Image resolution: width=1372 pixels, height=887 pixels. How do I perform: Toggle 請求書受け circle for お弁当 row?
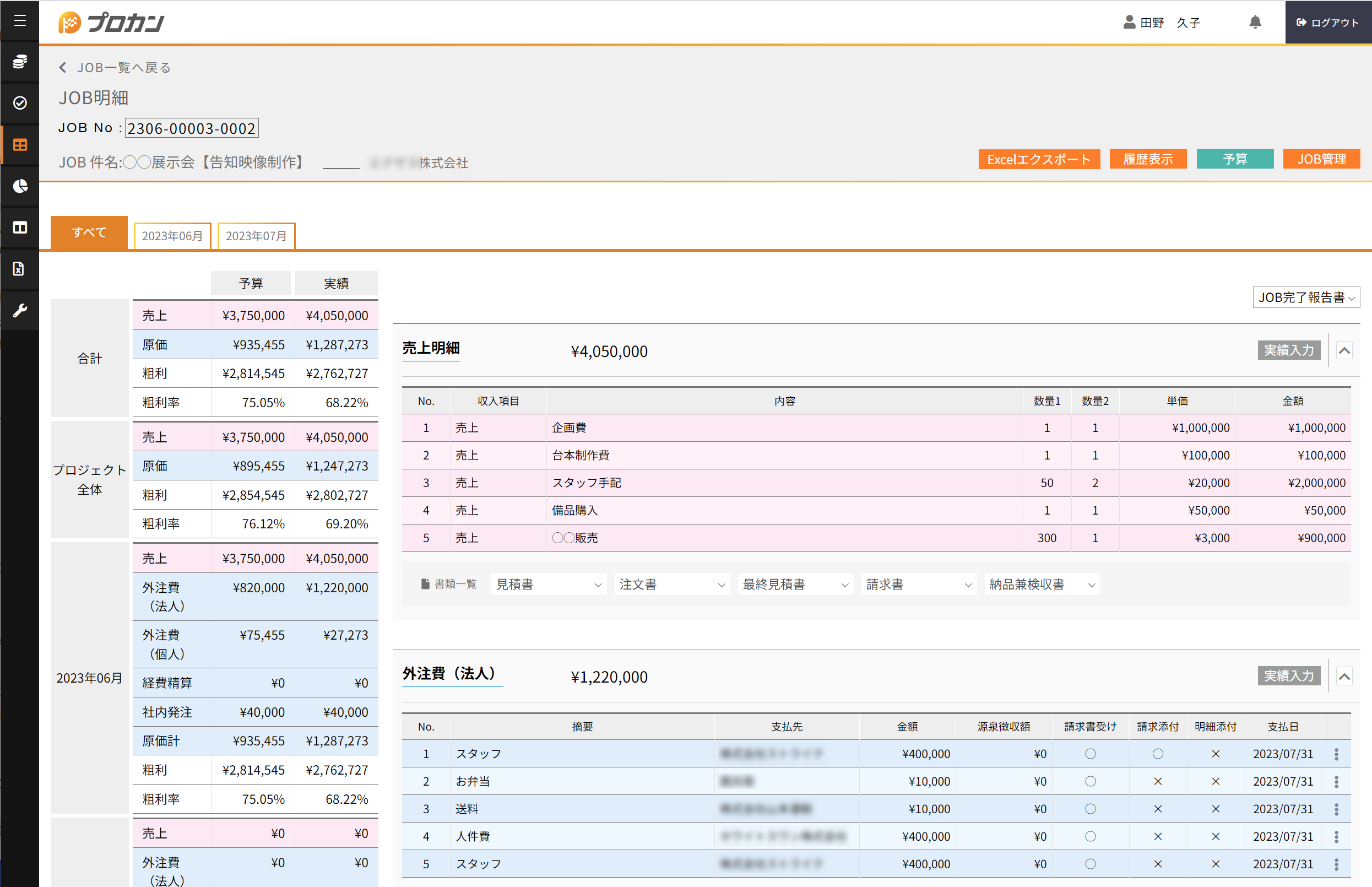click(x=1089, y=782)
